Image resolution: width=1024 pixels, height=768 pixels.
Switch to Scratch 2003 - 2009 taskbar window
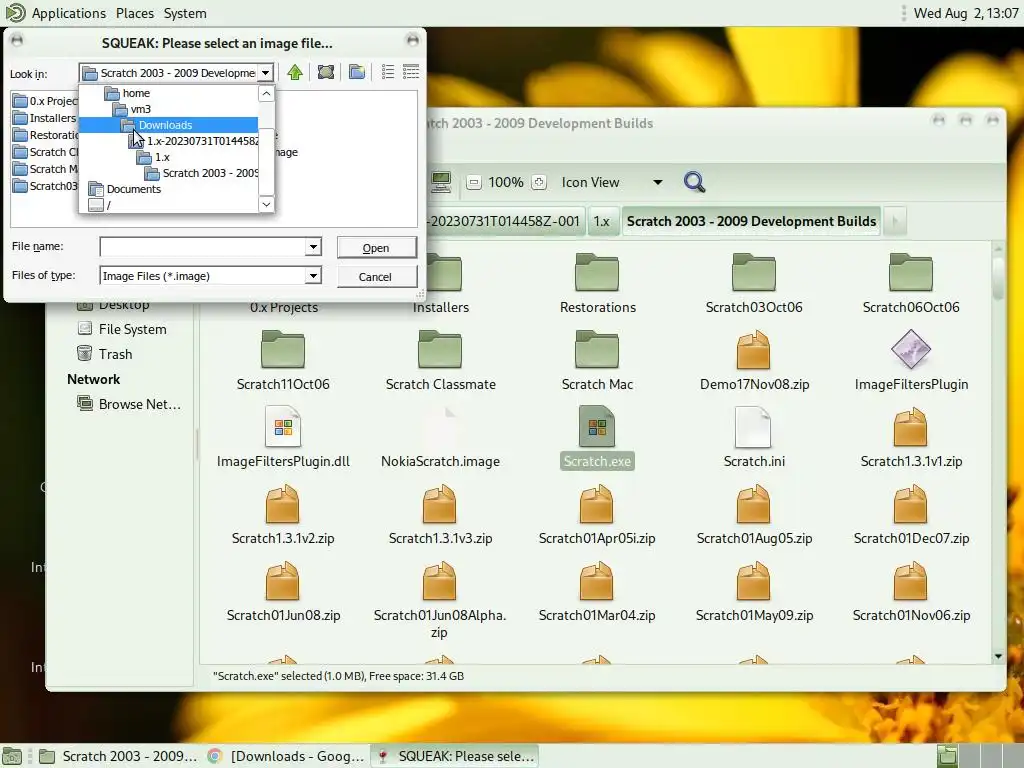(x=118, y=756)
